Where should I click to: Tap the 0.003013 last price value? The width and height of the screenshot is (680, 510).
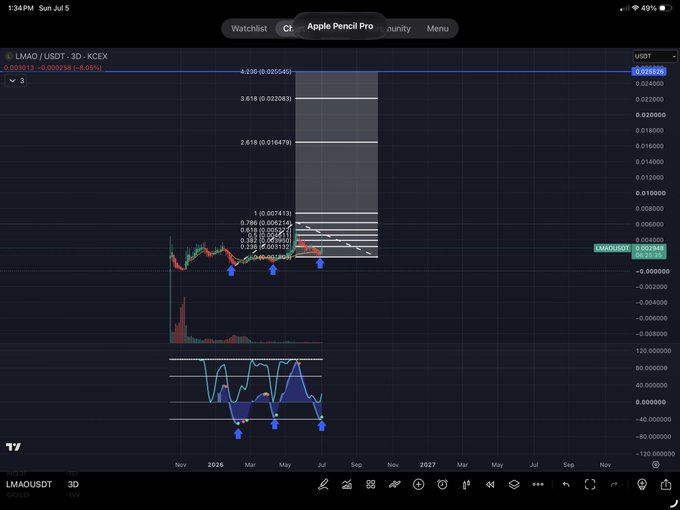(x=19, y=68)
